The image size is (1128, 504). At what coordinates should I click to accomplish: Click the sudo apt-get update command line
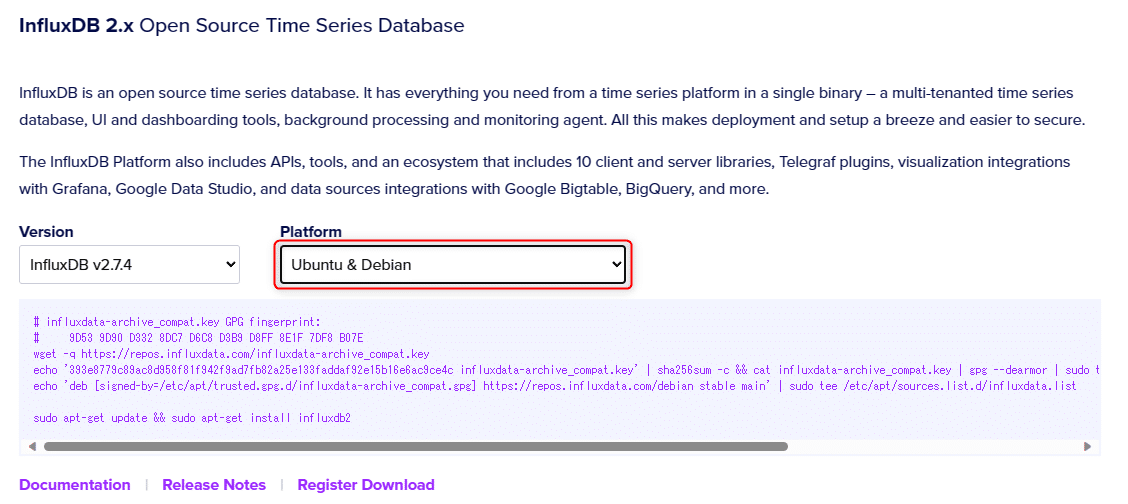pos(192,418)
